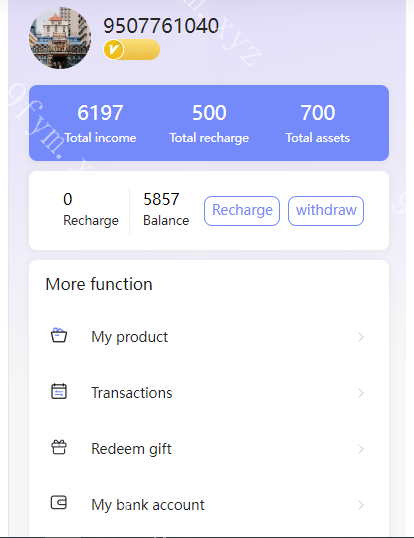Open the My product menu entry

(209, 337)
